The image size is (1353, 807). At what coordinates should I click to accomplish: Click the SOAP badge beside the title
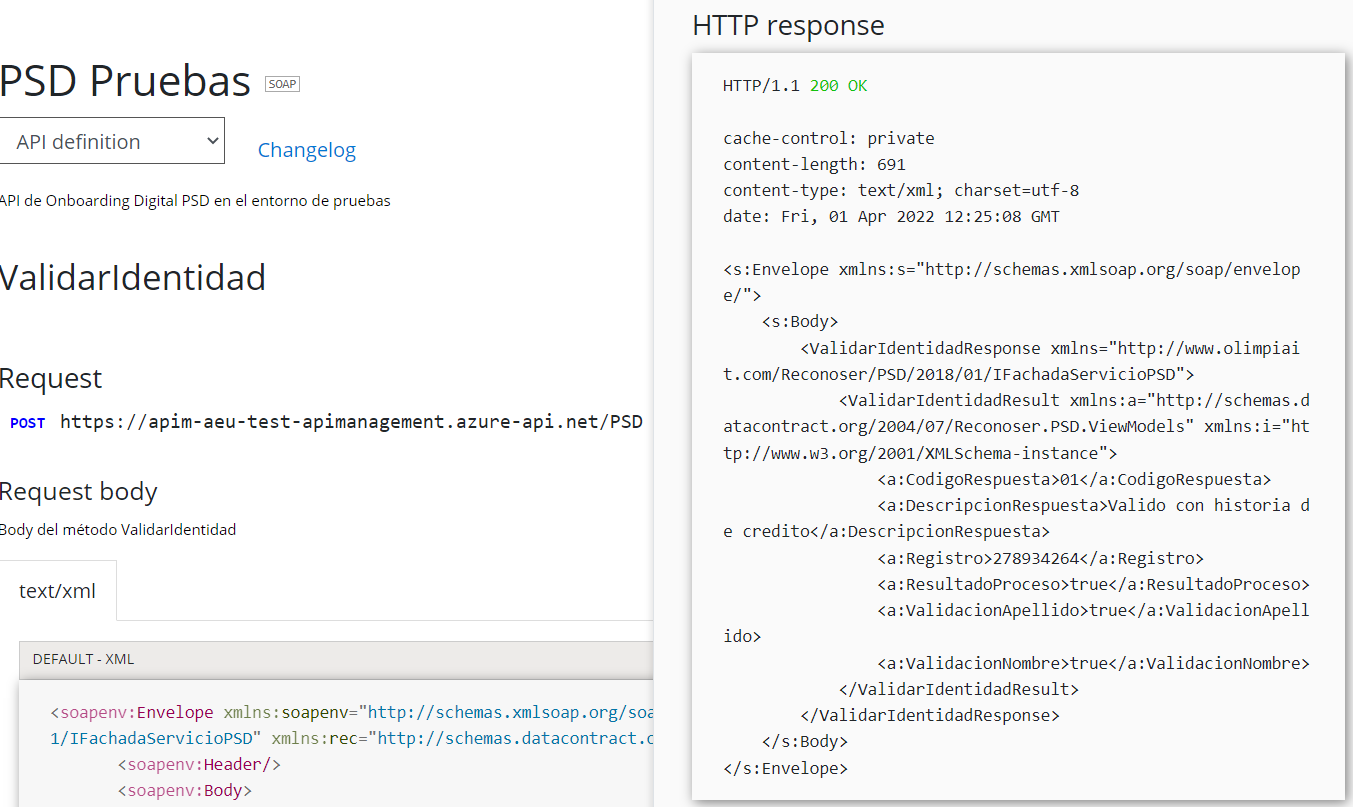point(282,84)
